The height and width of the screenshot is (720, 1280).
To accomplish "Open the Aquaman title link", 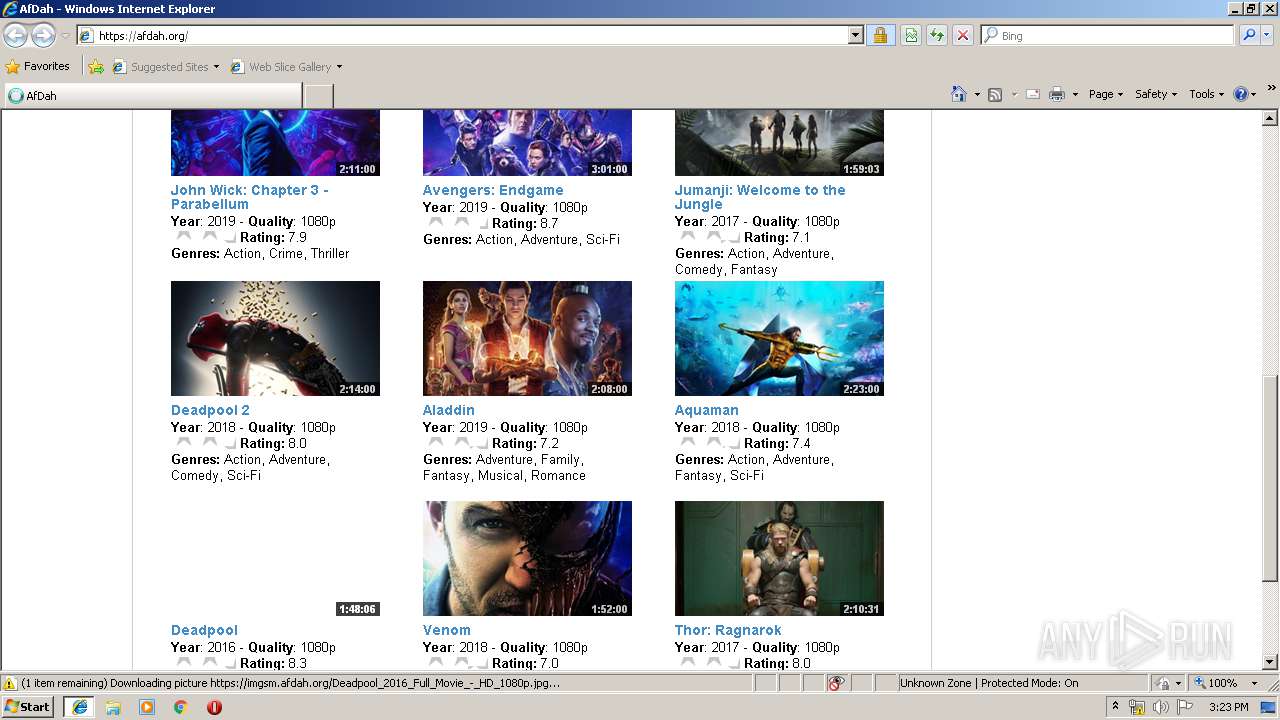I will tap(707, 410).
